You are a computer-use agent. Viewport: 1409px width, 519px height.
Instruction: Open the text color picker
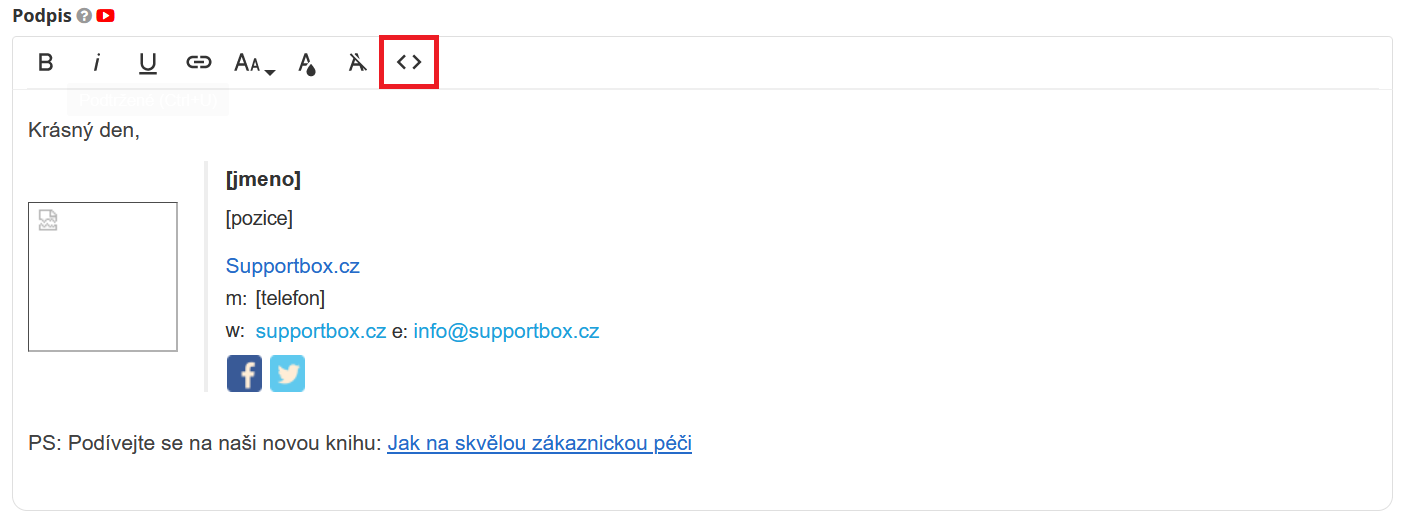tap(307, 64)
